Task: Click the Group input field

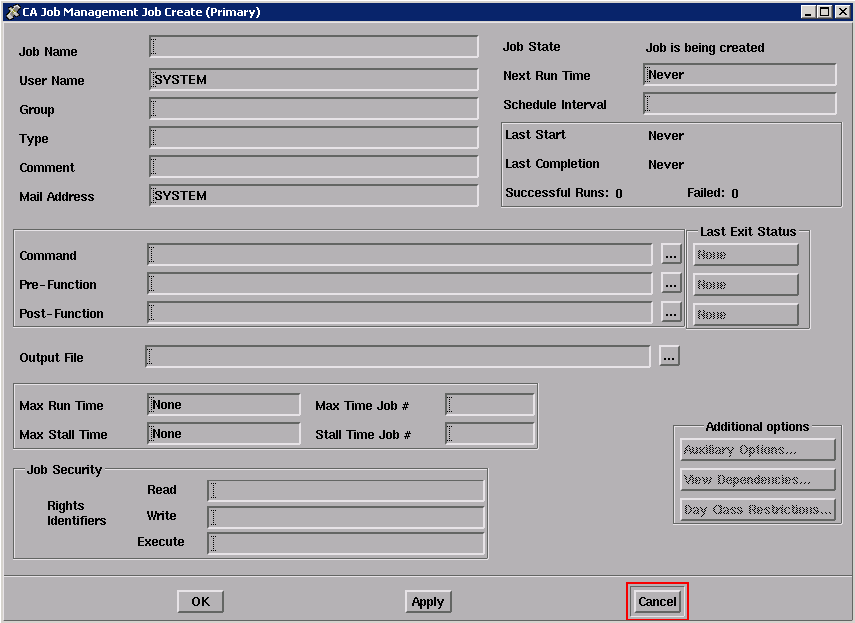Action: [x=313, y=109]
